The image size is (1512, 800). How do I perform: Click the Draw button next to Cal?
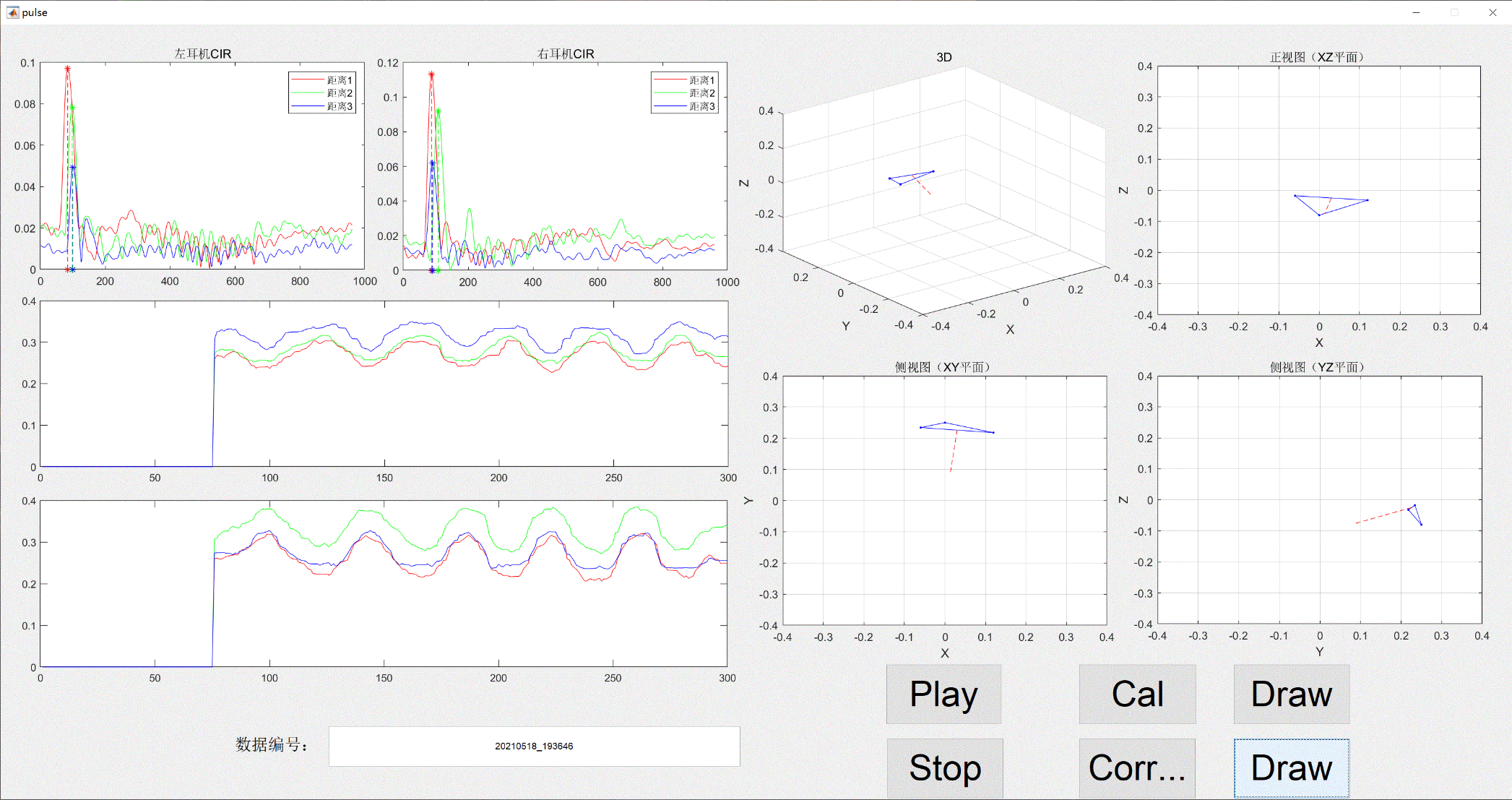[x=1291, y=694]
